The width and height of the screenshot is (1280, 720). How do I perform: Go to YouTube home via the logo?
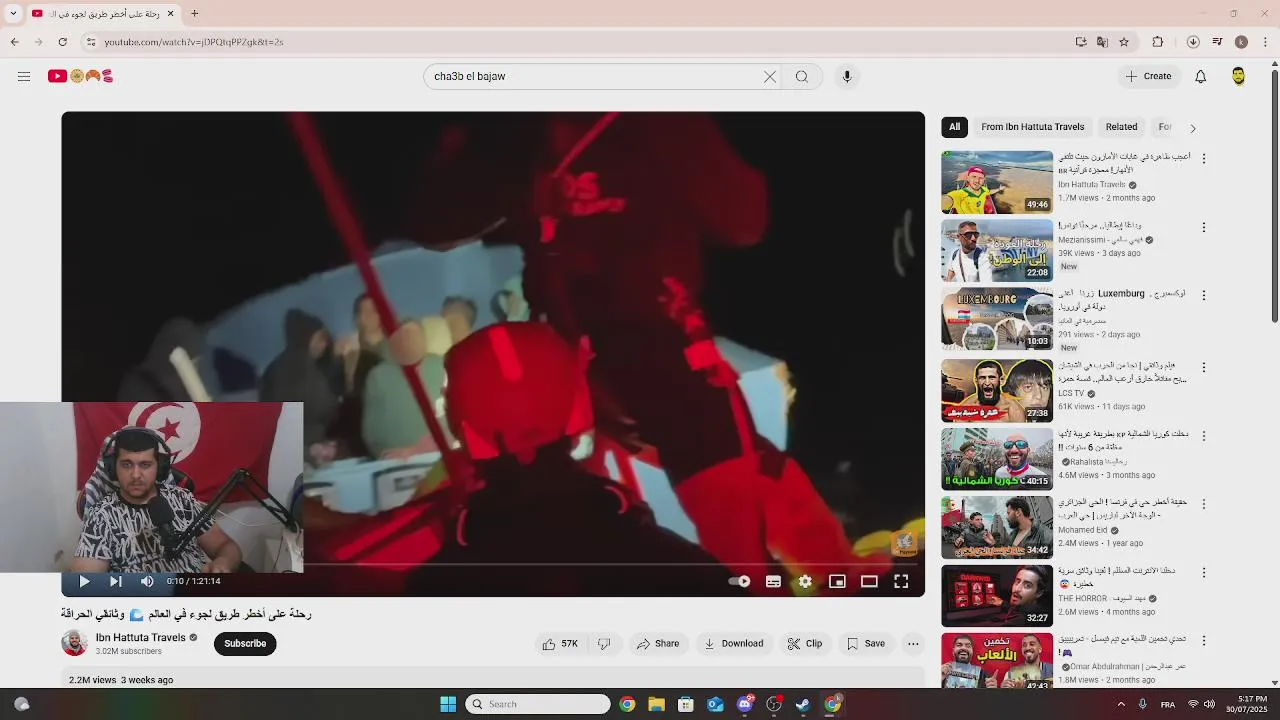click(x=80, y=76)
